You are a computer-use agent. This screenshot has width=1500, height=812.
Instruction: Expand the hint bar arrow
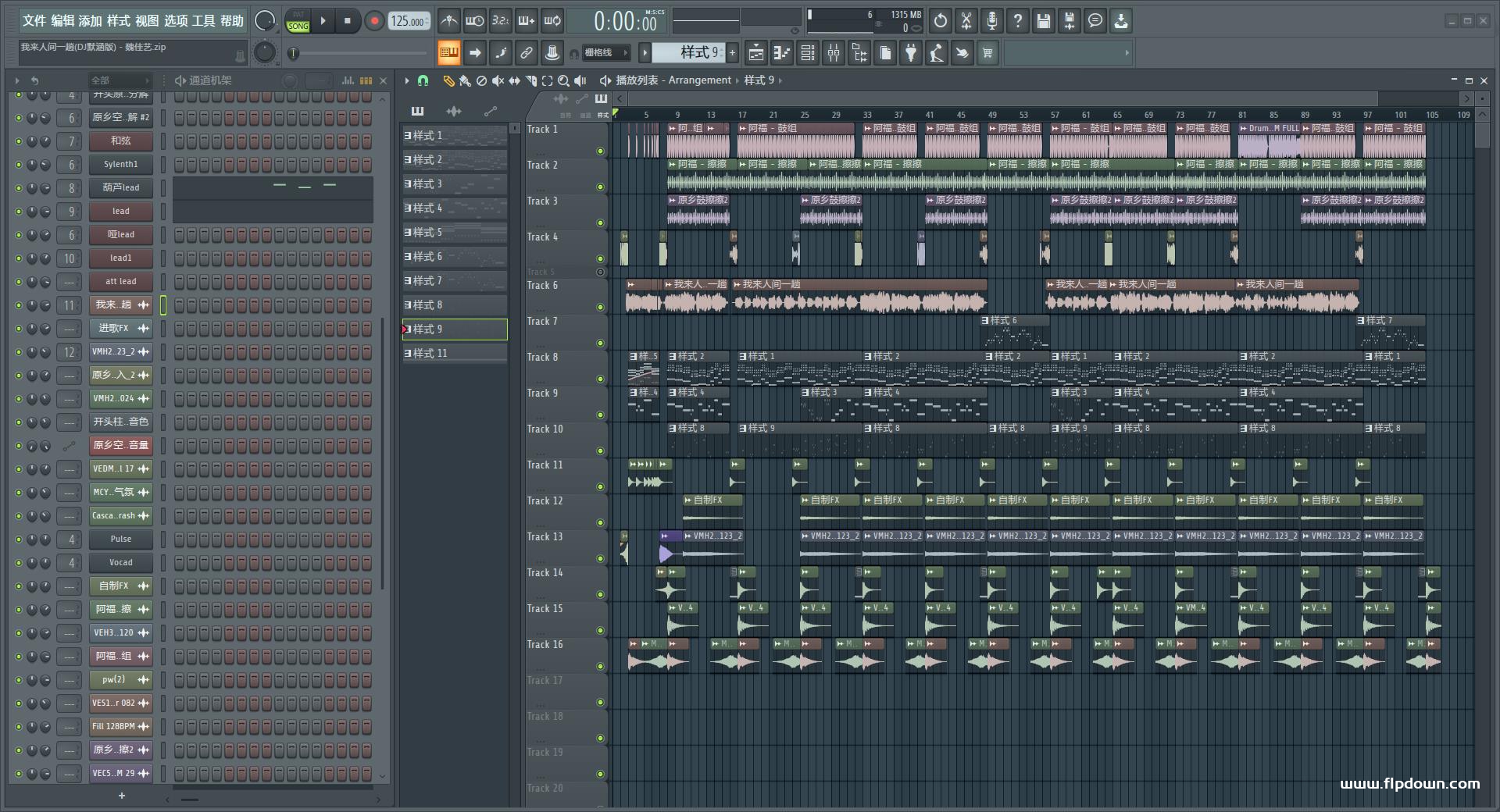(1127, 53)
